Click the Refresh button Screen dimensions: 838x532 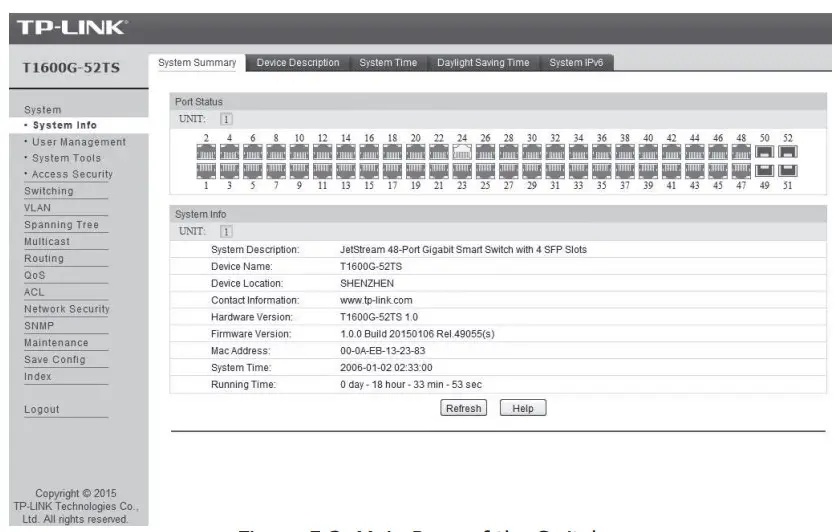(463, 408)
